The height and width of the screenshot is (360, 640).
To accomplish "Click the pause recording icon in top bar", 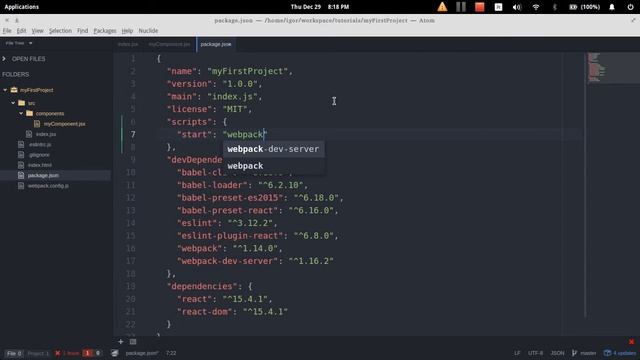I will click(461, 7).
